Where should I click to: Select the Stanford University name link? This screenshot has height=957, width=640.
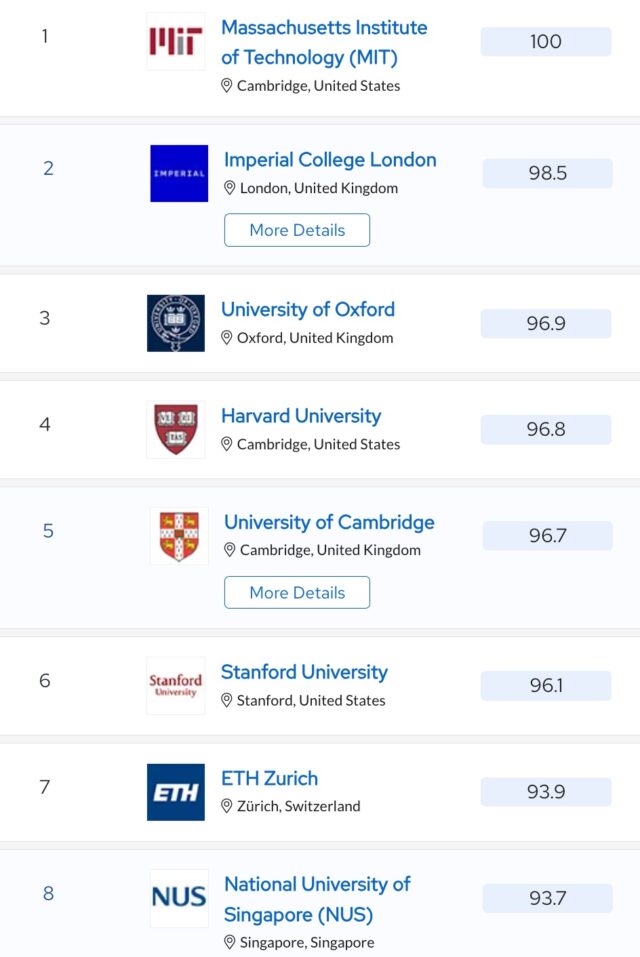click(304, 672)
